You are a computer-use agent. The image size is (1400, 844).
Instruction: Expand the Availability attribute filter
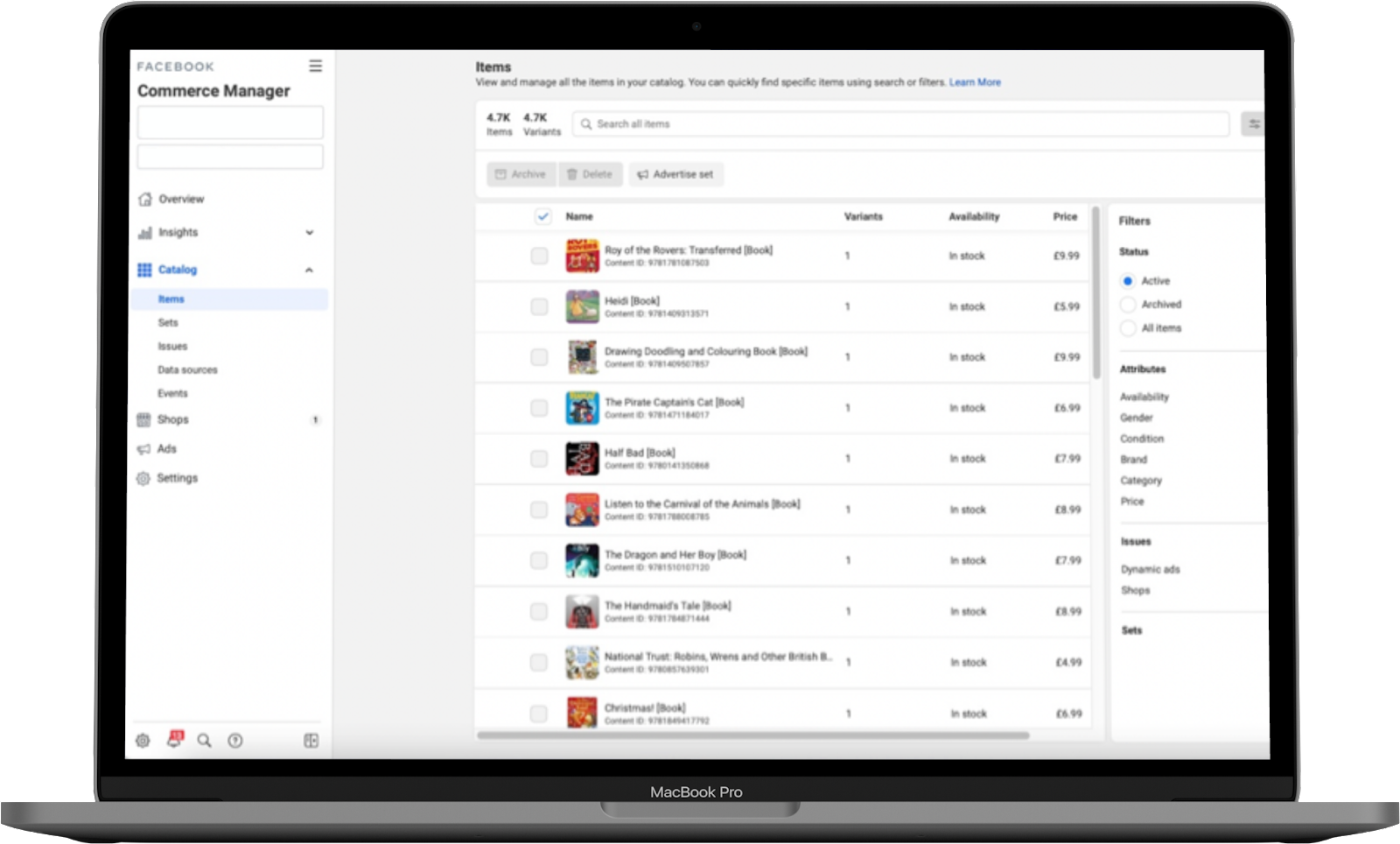(1144, 397)
